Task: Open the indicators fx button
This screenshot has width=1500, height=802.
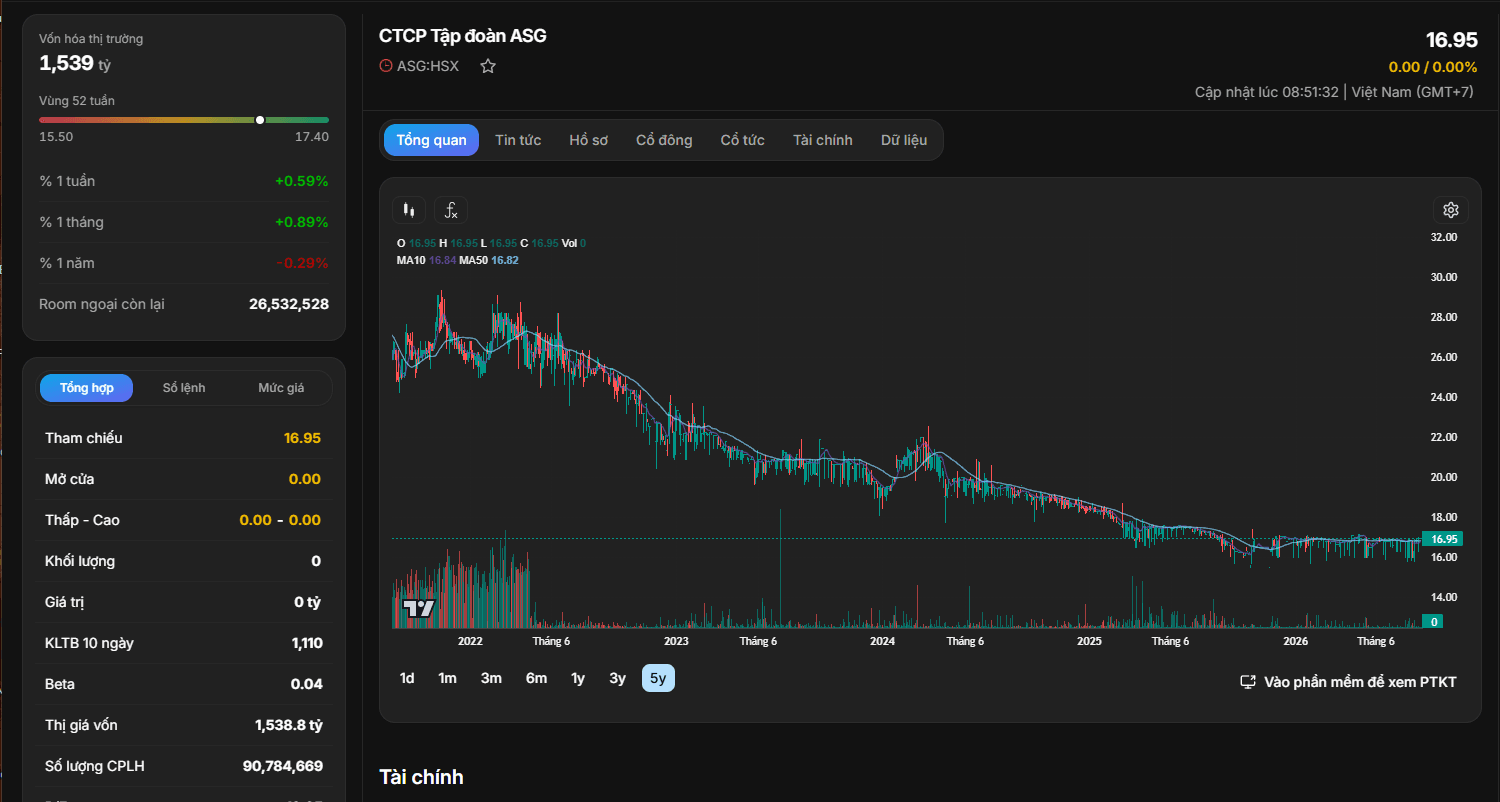Action: pyautogui.click(x=451, y=210)
